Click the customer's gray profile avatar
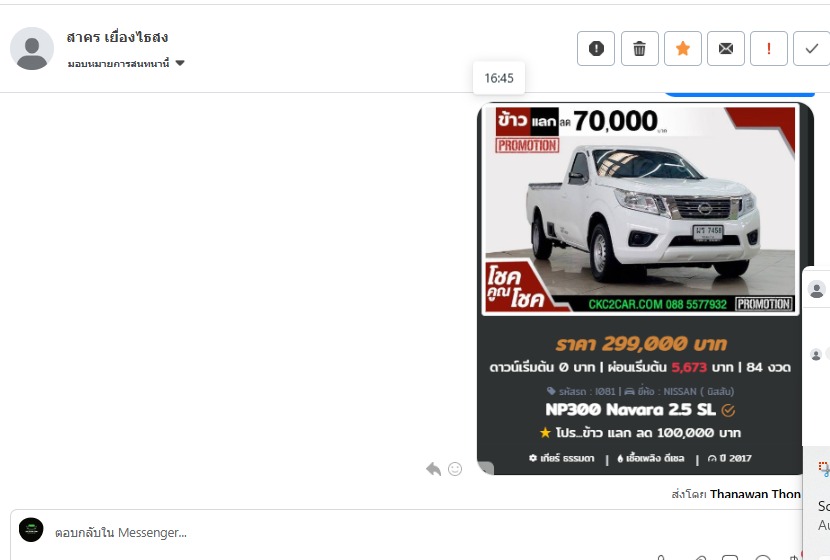Image resolution: width=830 pixels, height=560 pixels. pyautogui.click(x=32, y=49)
